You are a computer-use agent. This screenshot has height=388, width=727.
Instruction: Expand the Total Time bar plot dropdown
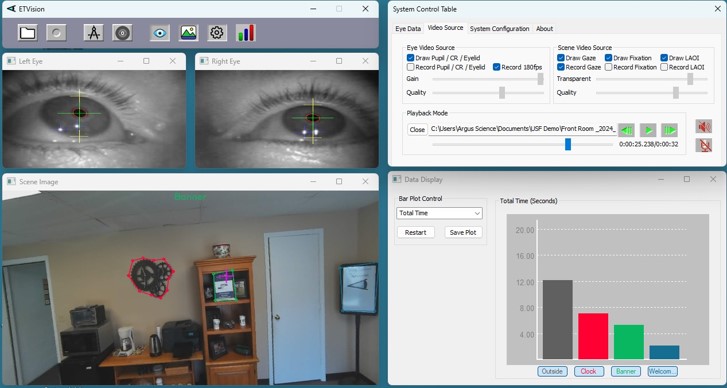tap(440, 213)
